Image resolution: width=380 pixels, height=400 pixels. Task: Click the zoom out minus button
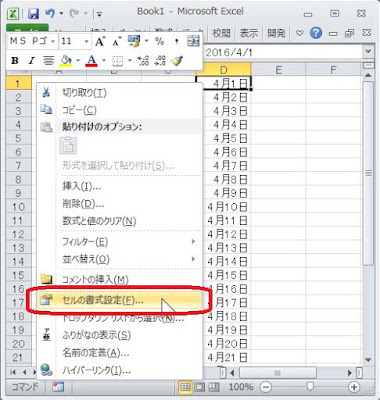(266, 387)
